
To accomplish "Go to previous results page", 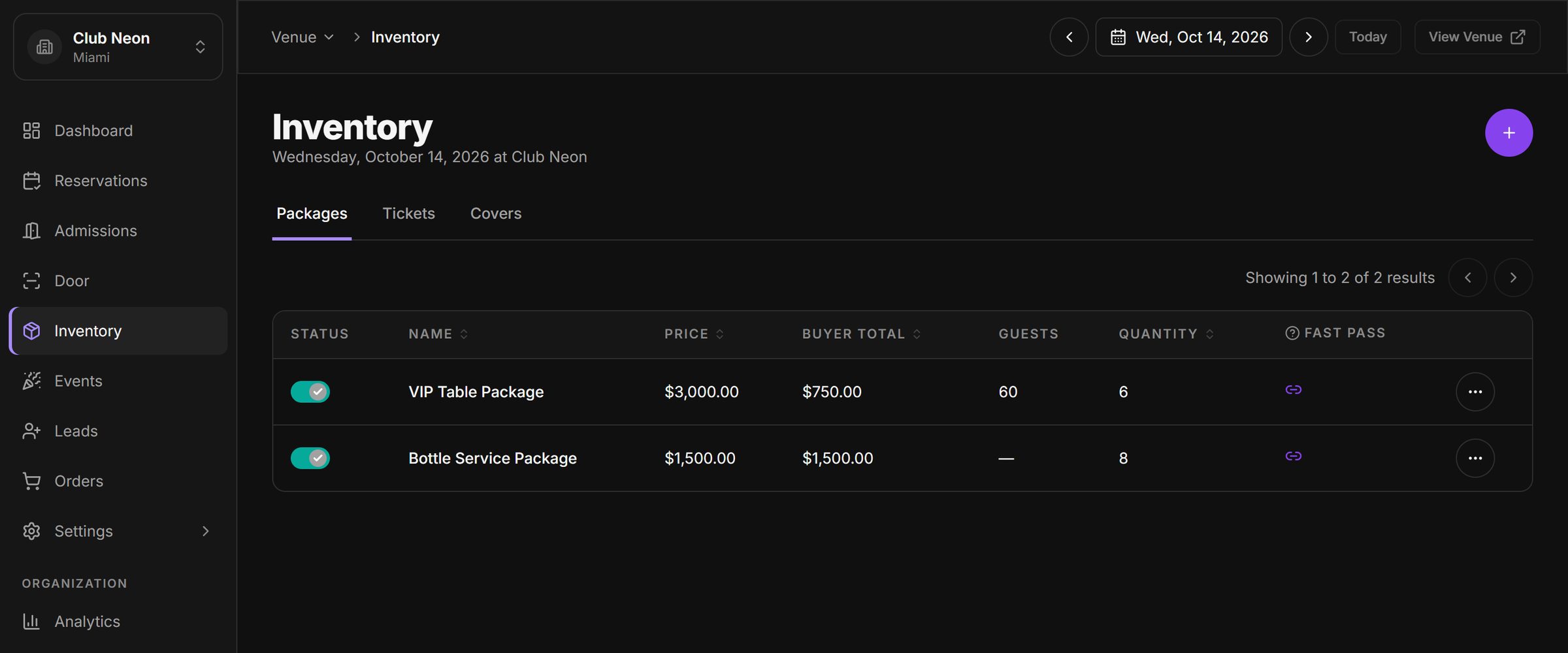I will tap(1467, 278).
